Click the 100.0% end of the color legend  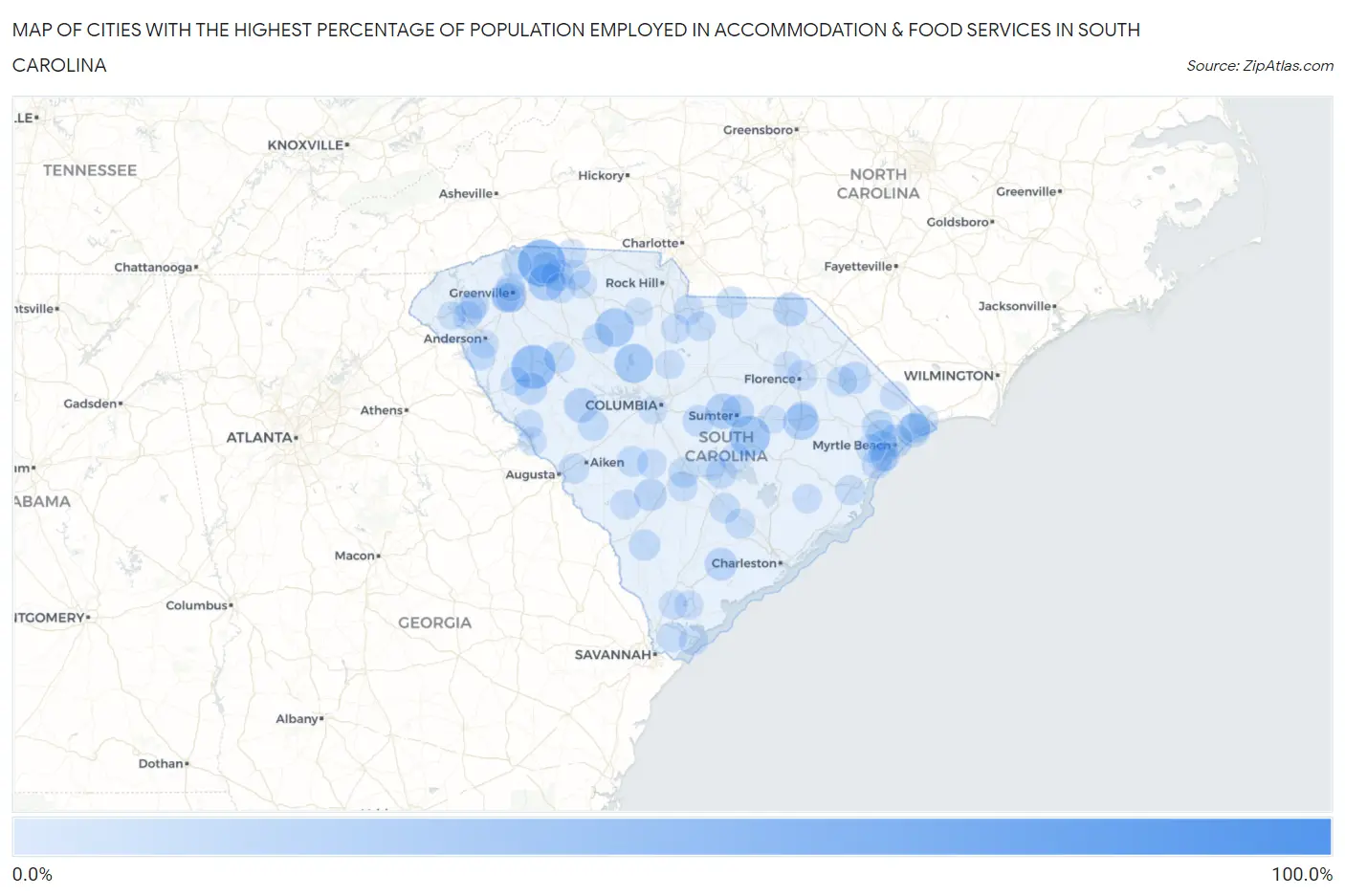click(1302, 874)
